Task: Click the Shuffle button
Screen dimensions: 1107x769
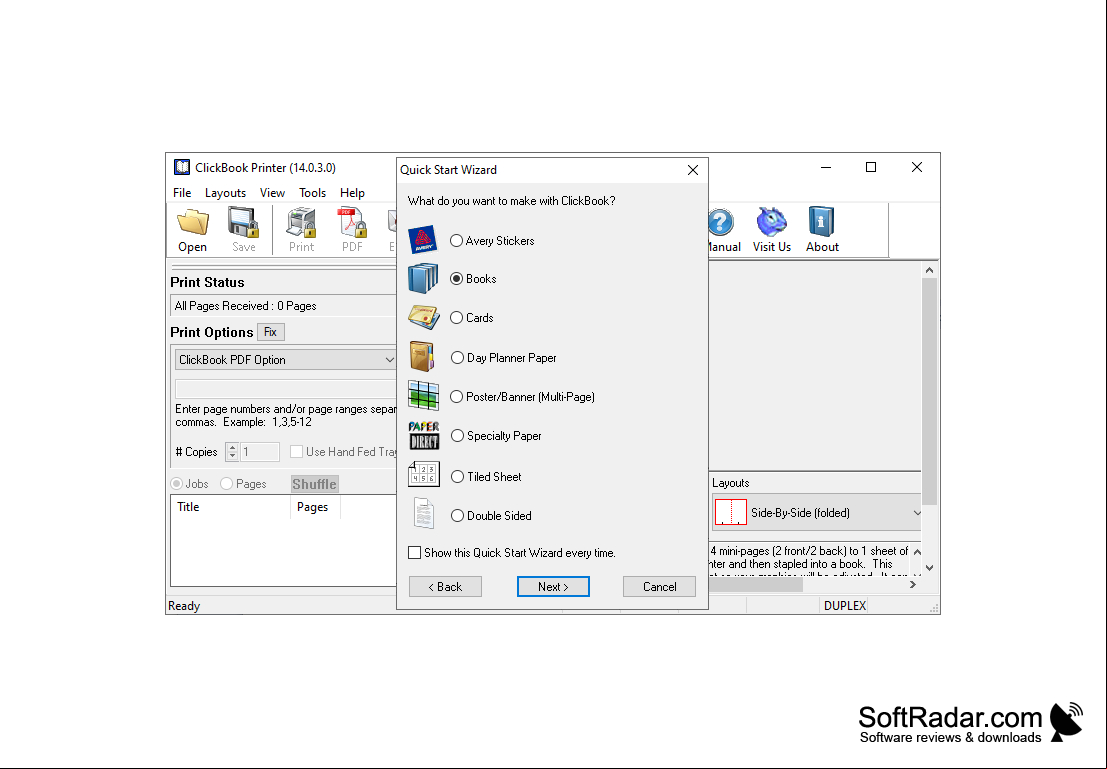Action: 315,484
